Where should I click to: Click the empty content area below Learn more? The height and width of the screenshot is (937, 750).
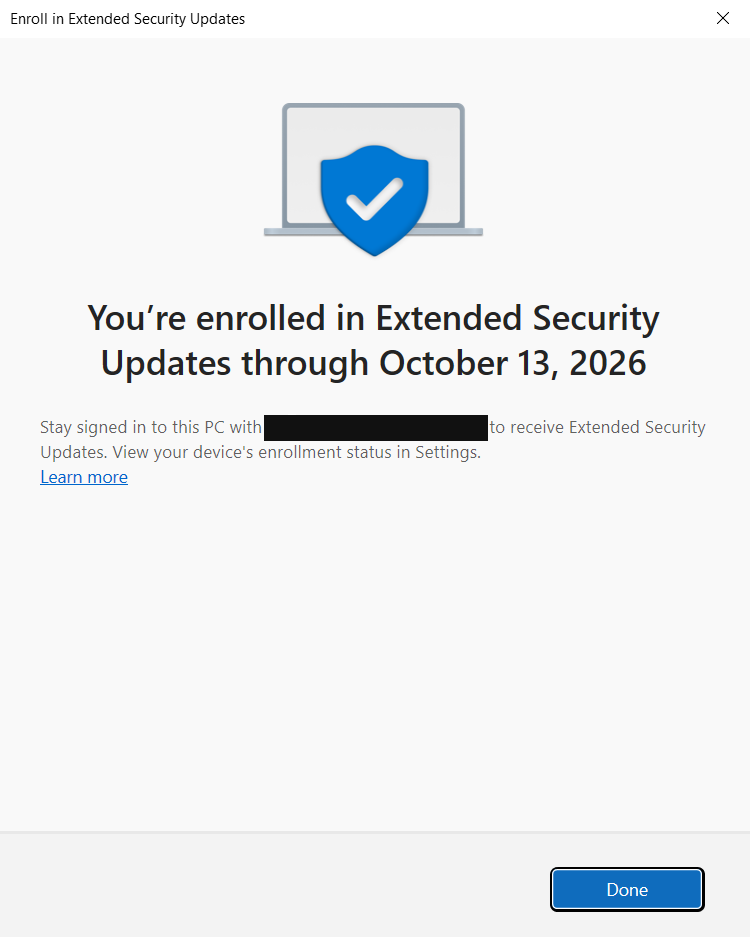375,650
